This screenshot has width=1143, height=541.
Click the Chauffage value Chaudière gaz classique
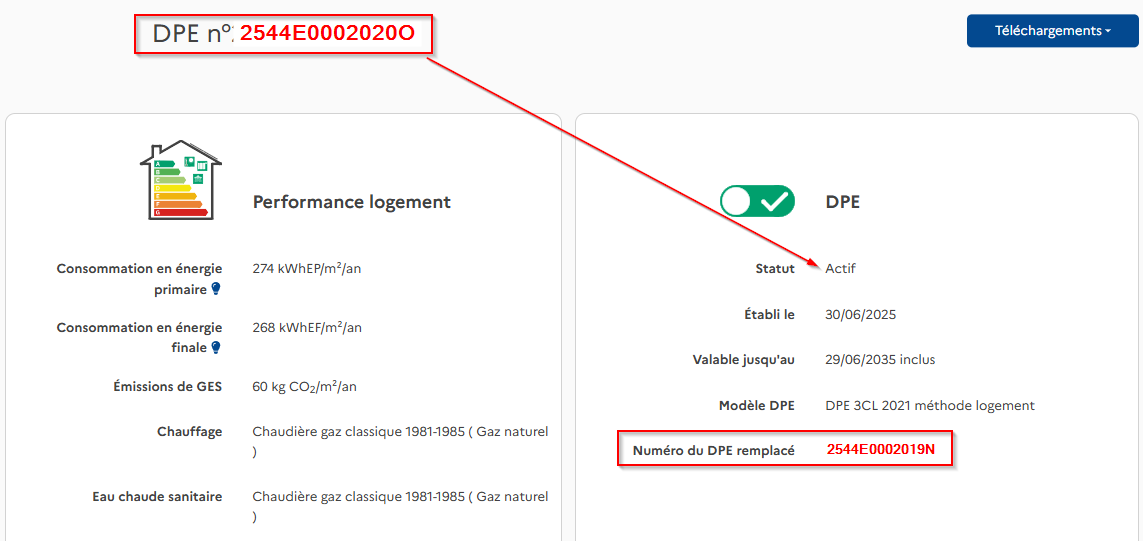400,442
